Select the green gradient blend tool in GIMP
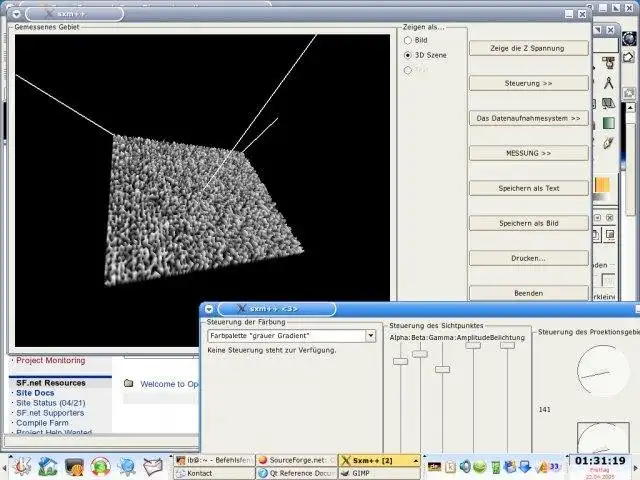Viewport: 640px width, 480px height. click(609, 123)
